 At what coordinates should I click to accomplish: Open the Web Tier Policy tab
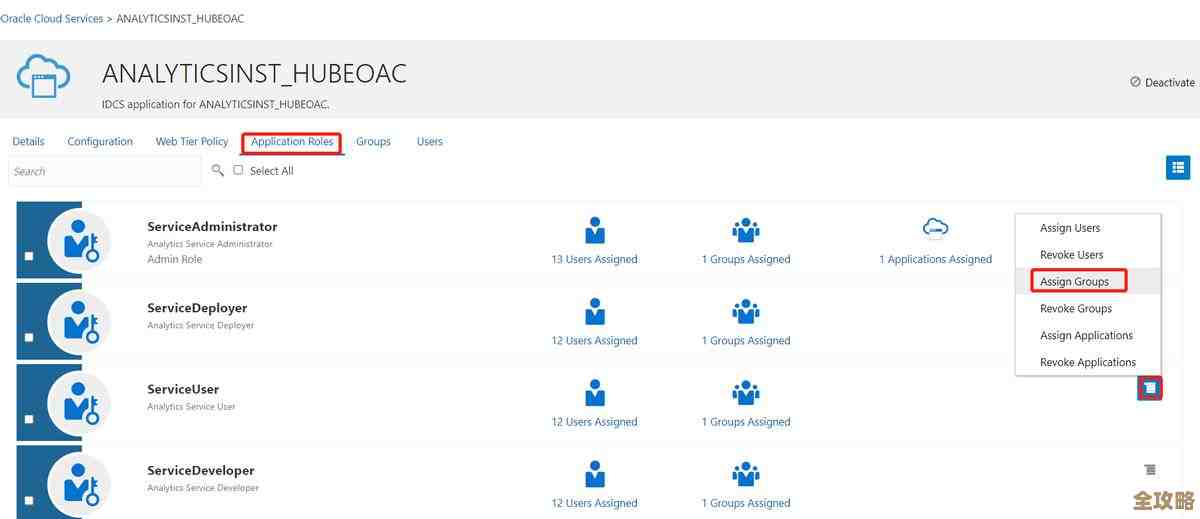click(x=192, y=142)
